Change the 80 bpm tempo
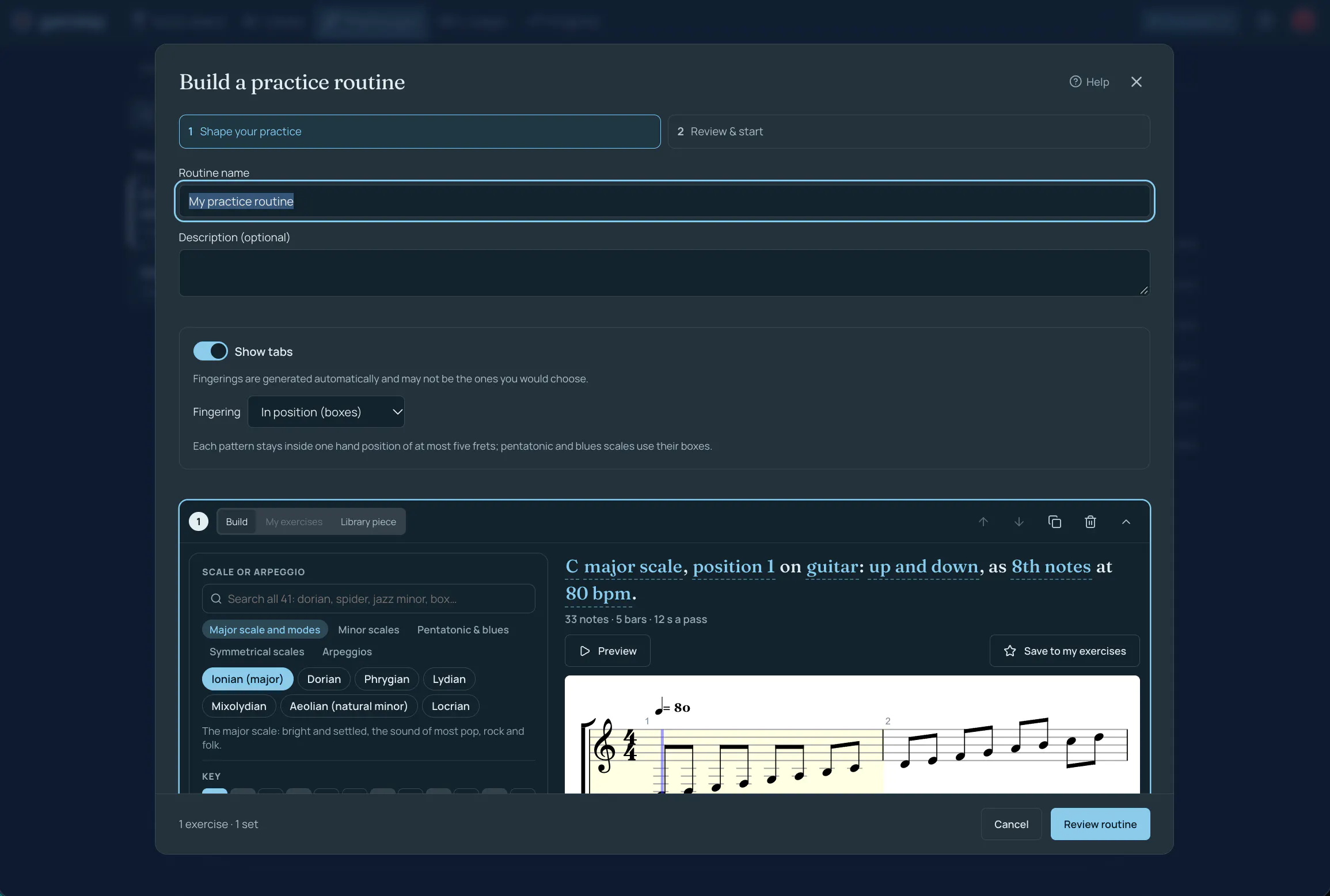The width and height of the screenshot is (1330, 896). point(598,594)
